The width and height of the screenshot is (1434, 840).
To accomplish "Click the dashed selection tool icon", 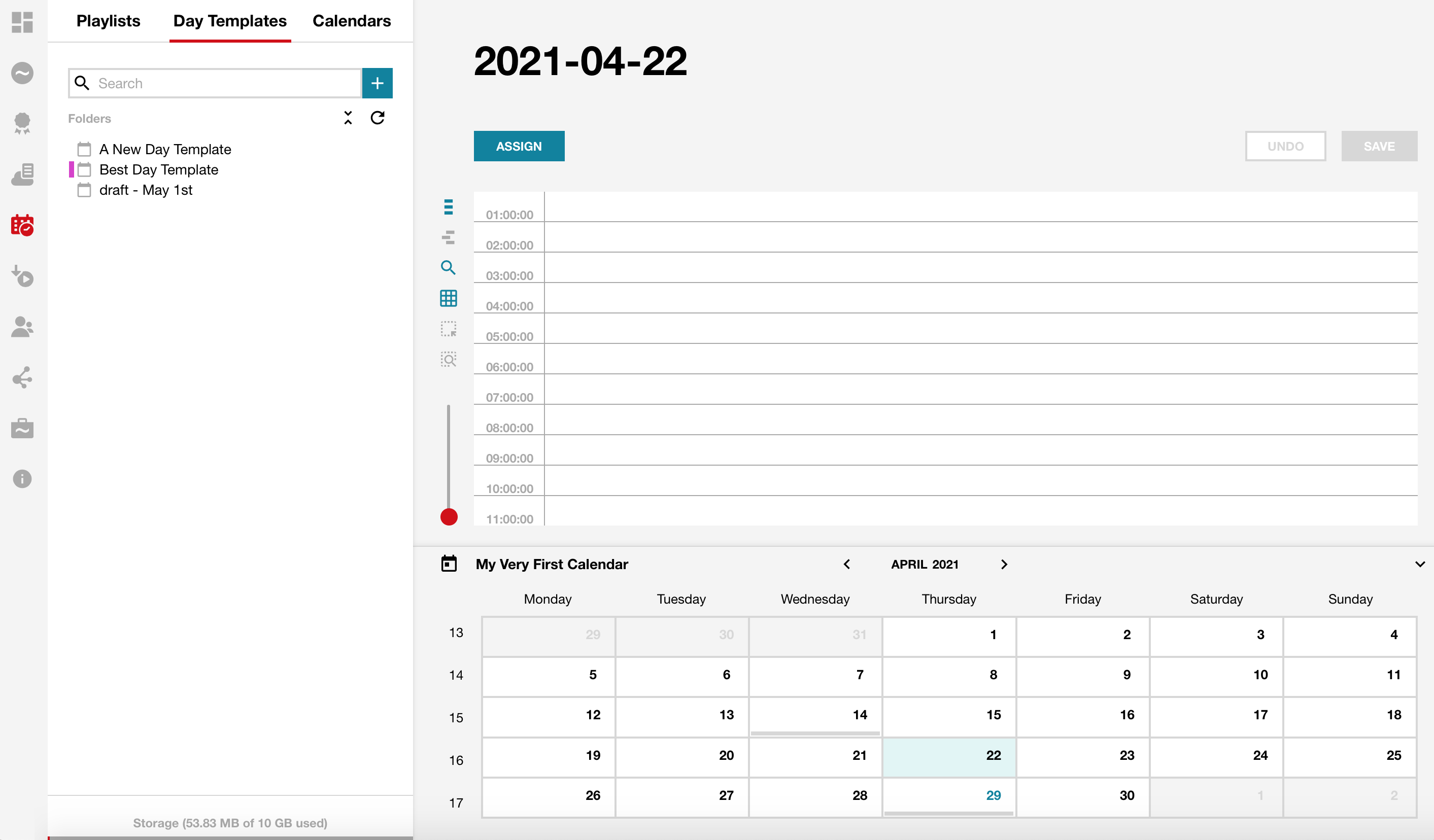I will [x=449, y=329].
